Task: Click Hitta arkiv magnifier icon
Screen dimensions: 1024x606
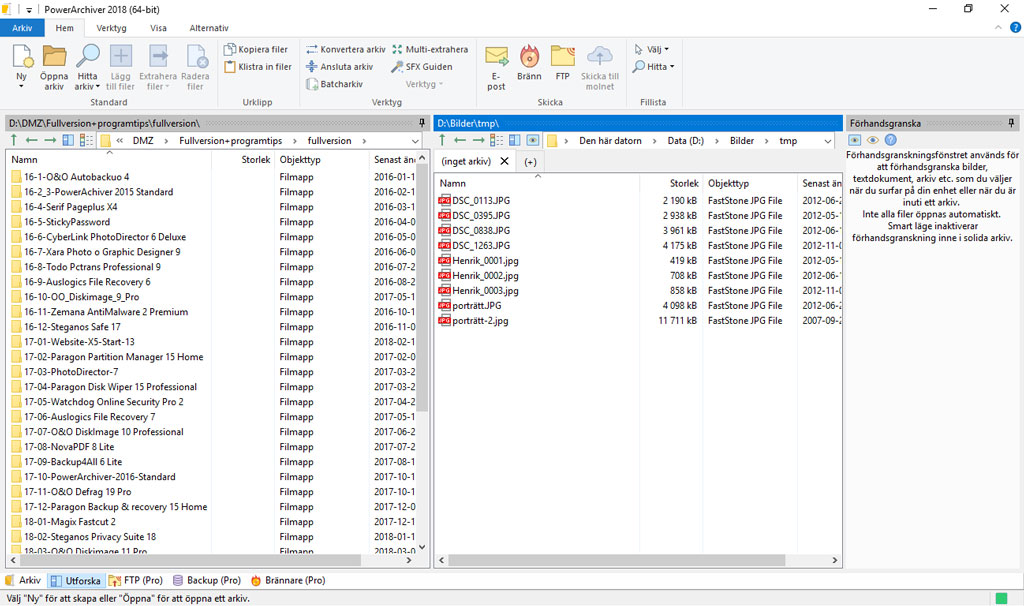Action: 88,56
